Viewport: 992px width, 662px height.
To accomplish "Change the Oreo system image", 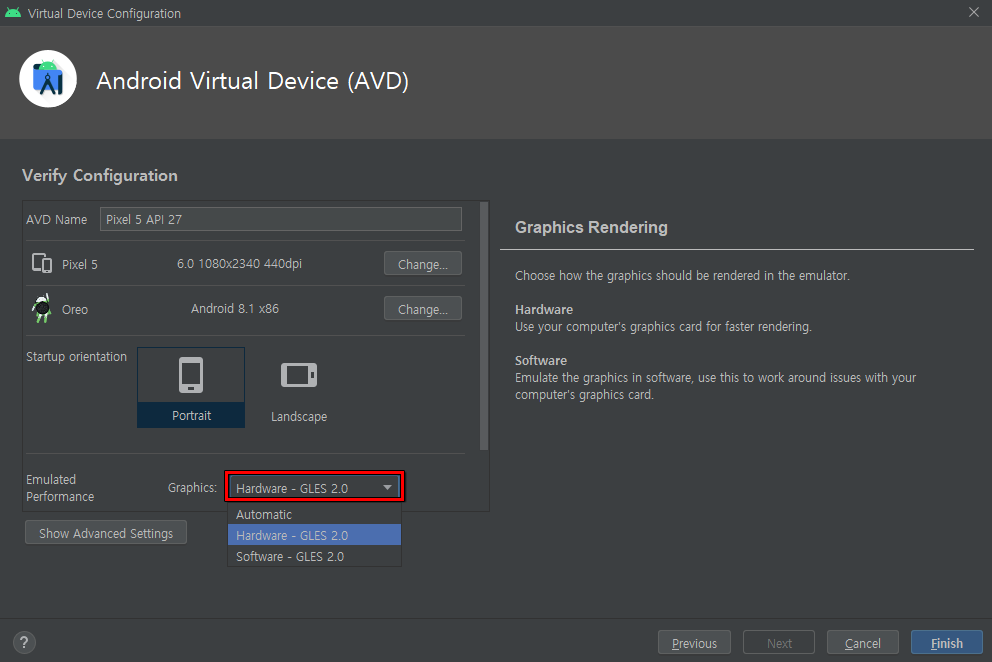I will point(423,309).
